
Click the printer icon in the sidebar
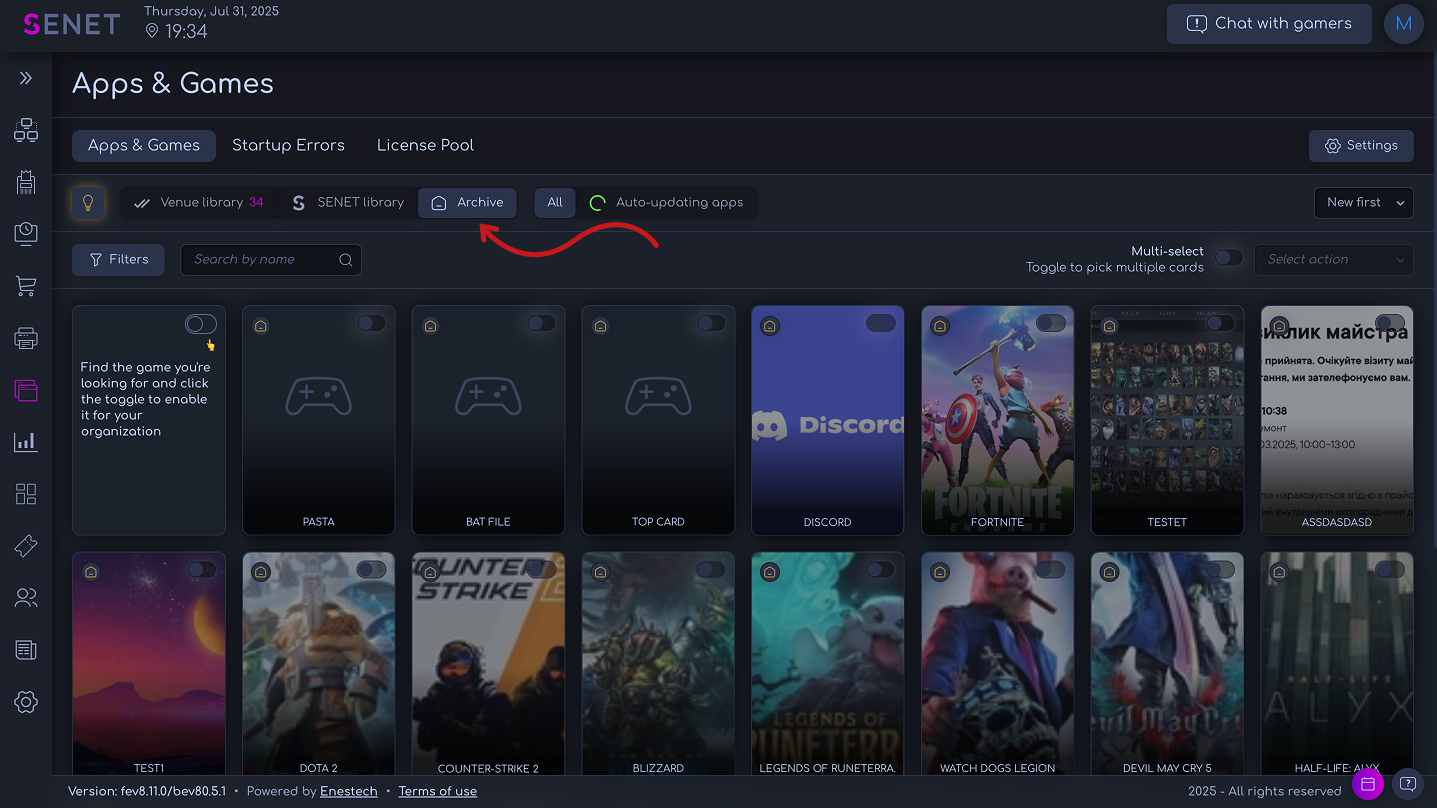26,339
